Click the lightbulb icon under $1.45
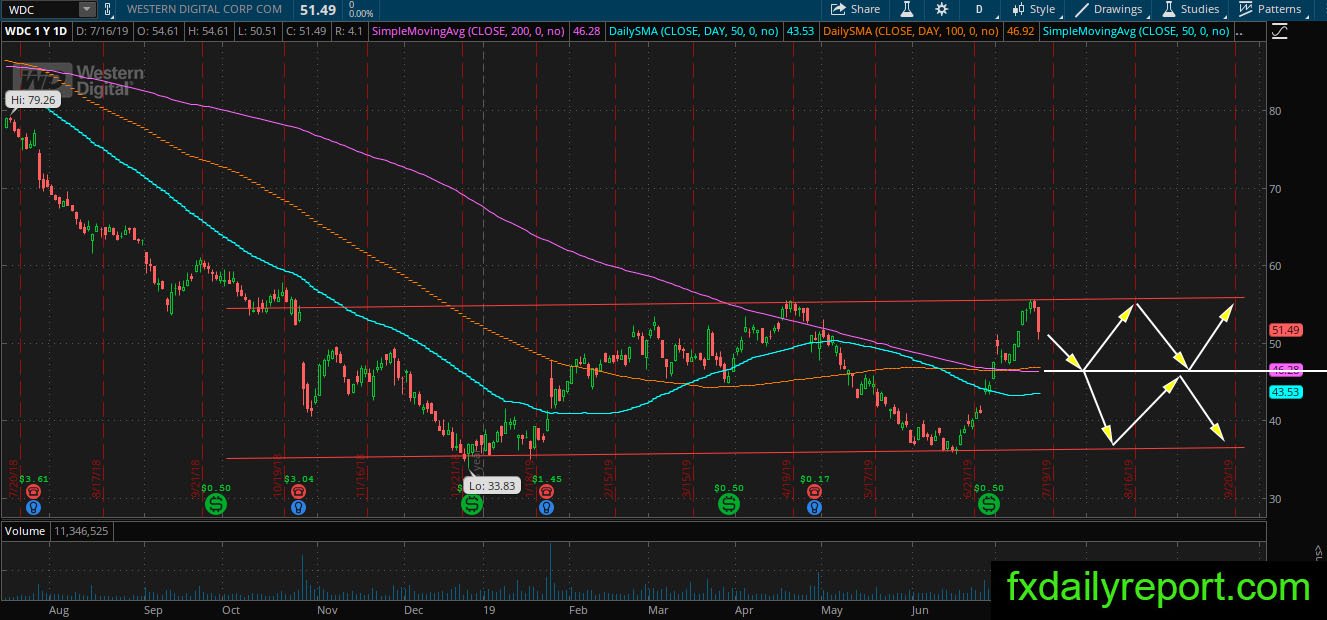Screen dimensions: 1327x620 click(546, 508)
